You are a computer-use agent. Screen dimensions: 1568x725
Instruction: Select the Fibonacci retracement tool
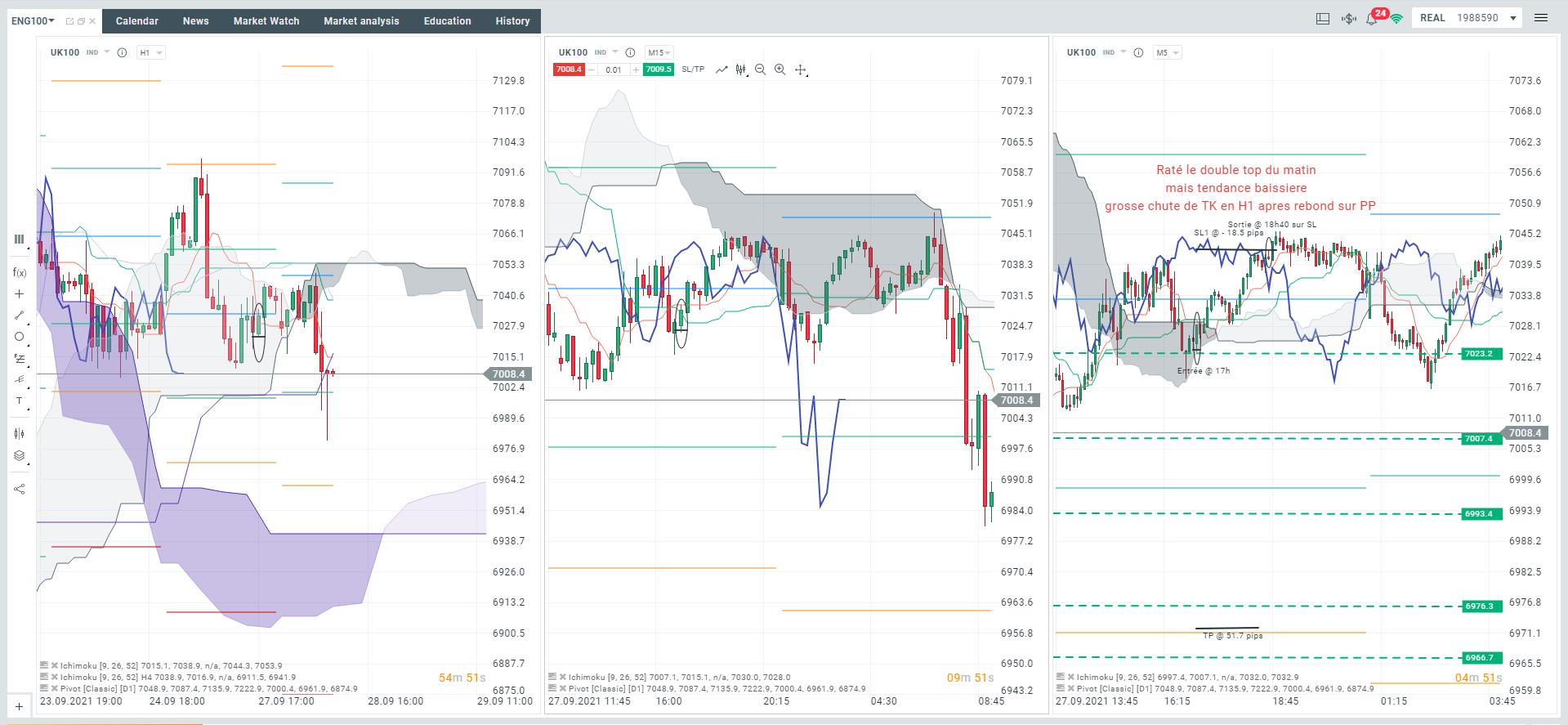(x=20, y=358)
